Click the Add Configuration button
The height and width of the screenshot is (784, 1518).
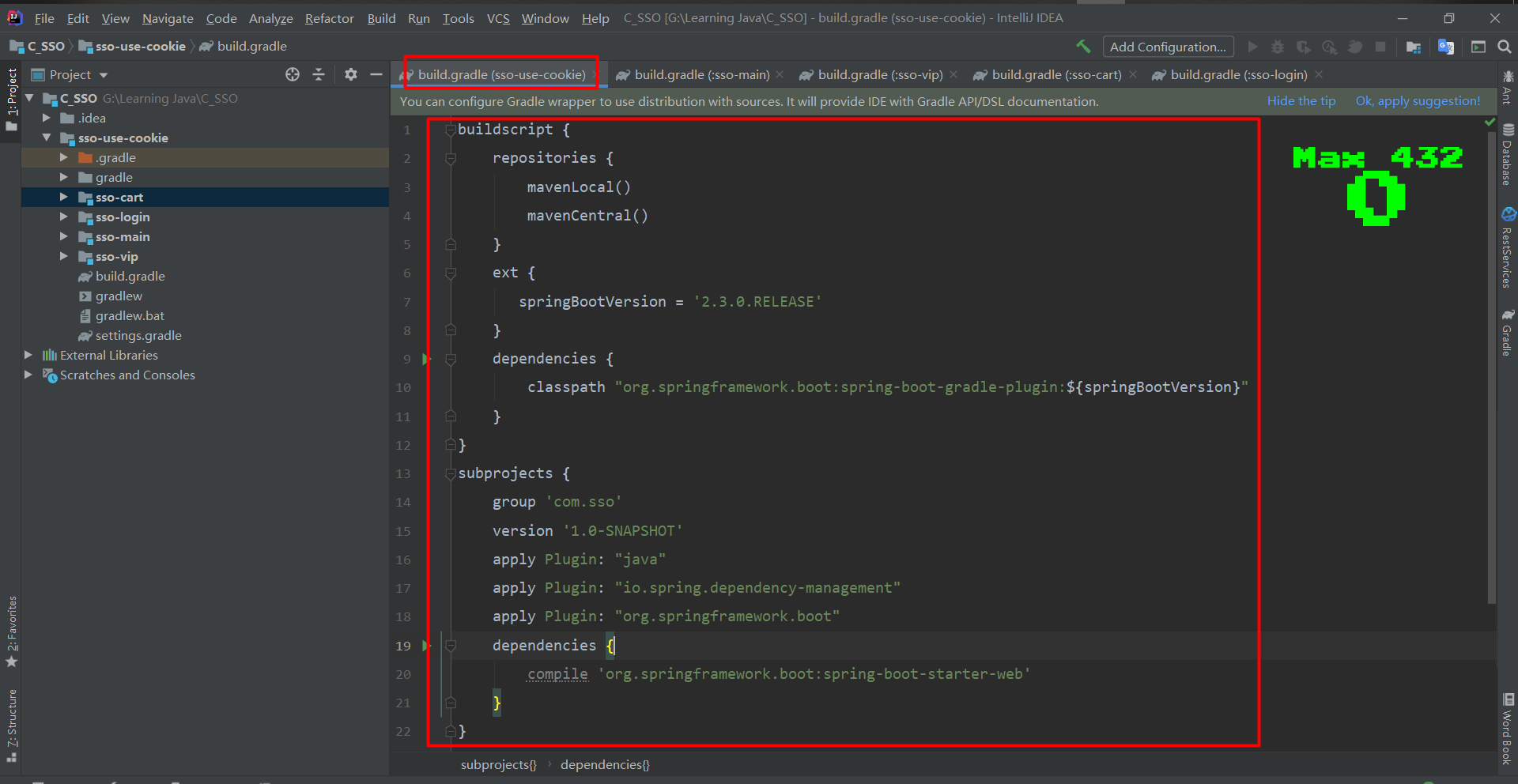1167,47
